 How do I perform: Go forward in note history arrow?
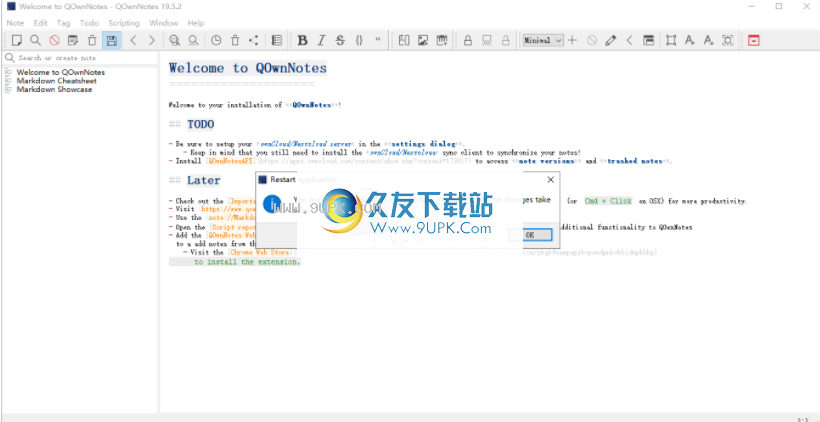click(x=152, y=40)
